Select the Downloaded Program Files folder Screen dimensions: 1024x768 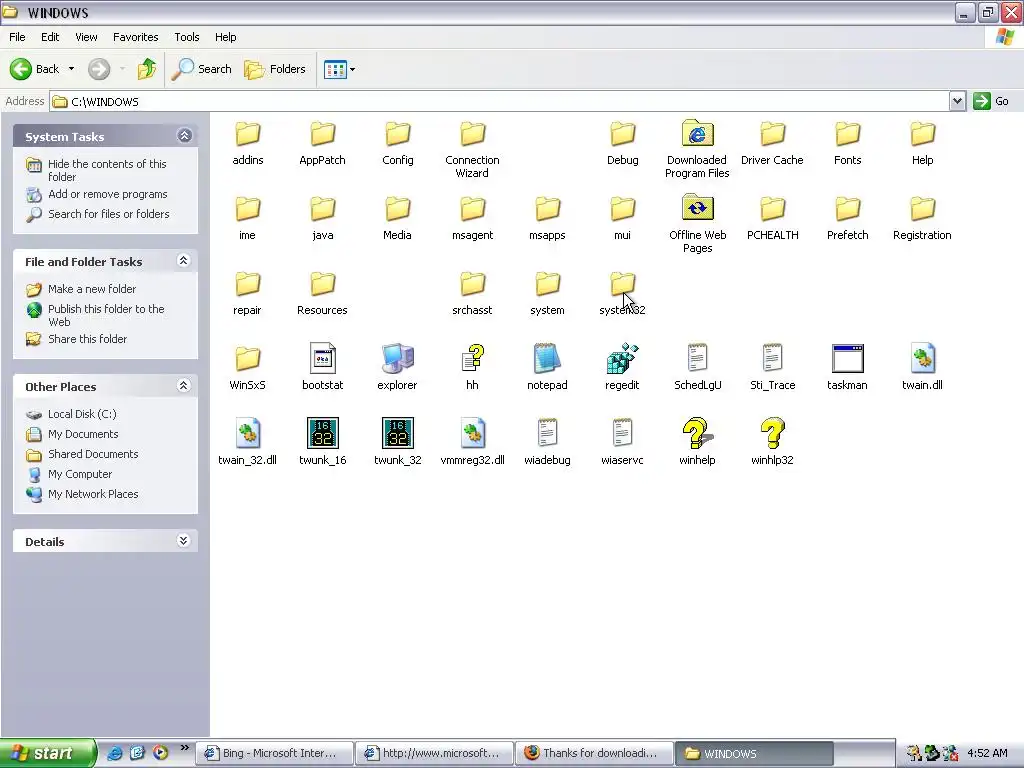coord(697,134)
